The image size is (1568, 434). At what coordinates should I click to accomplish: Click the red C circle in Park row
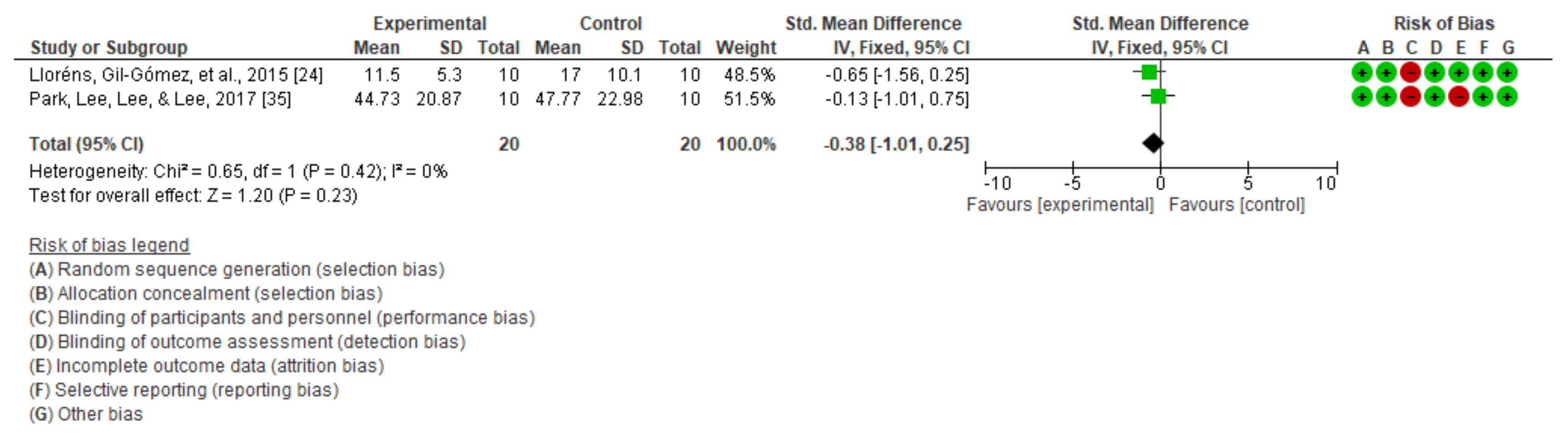tap(1410, 97)
